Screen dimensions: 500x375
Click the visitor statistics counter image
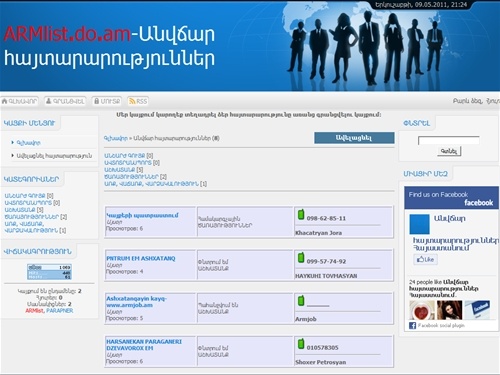click(49, 272)
